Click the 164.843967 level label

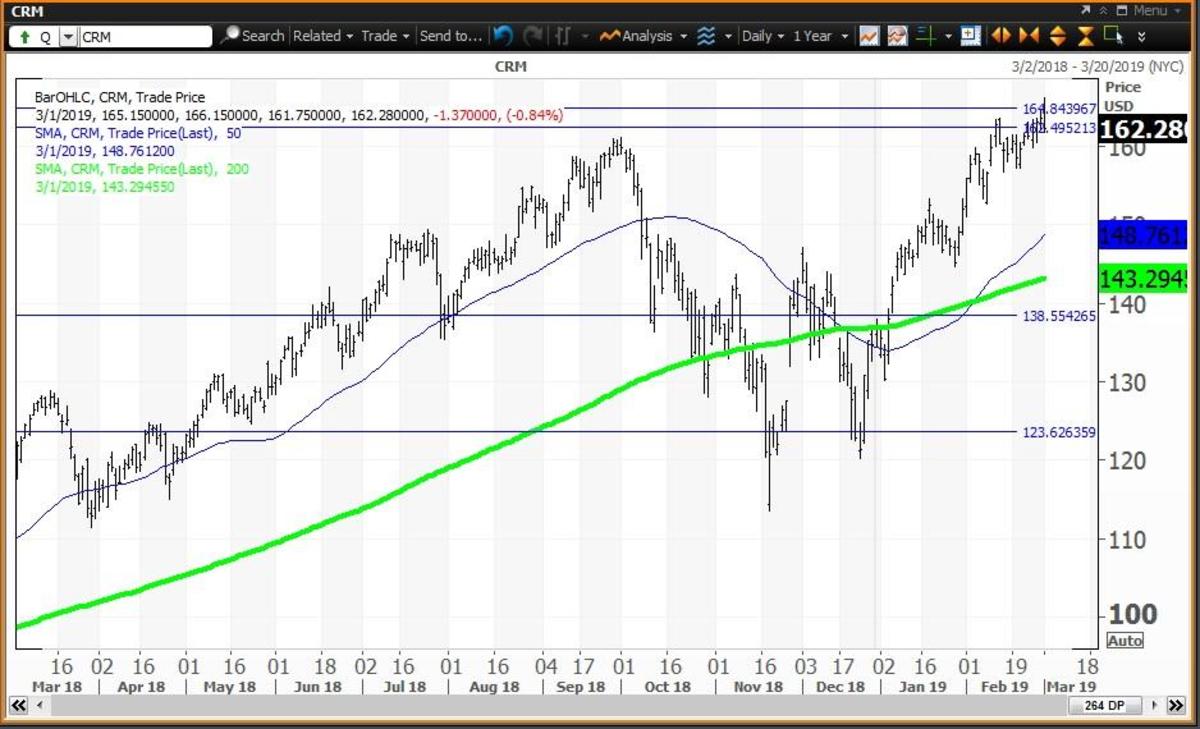point(1059,108)
